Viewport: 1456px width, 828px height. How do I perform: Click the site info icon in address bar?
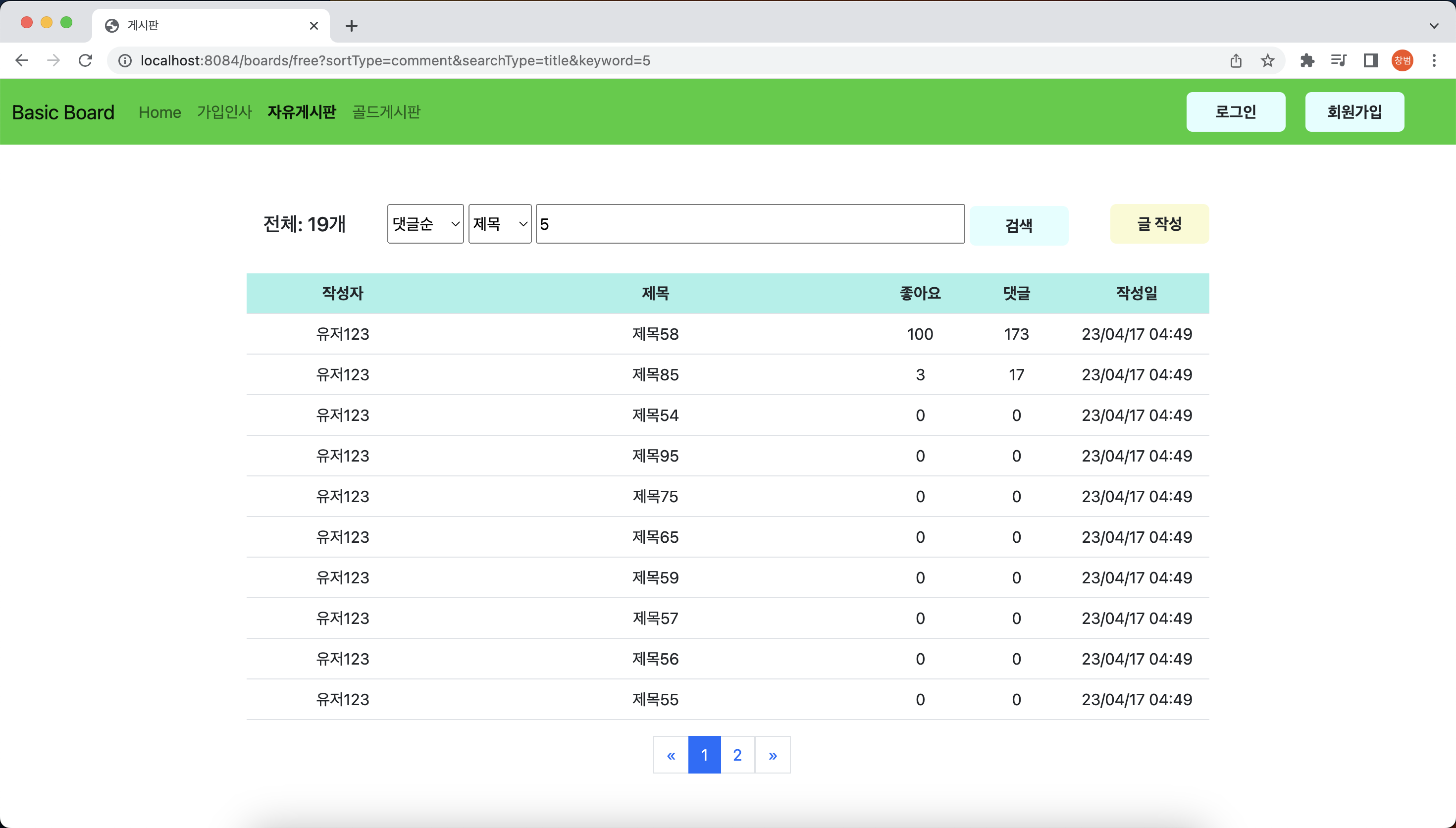pyautogui.click(x=125, y=60)
